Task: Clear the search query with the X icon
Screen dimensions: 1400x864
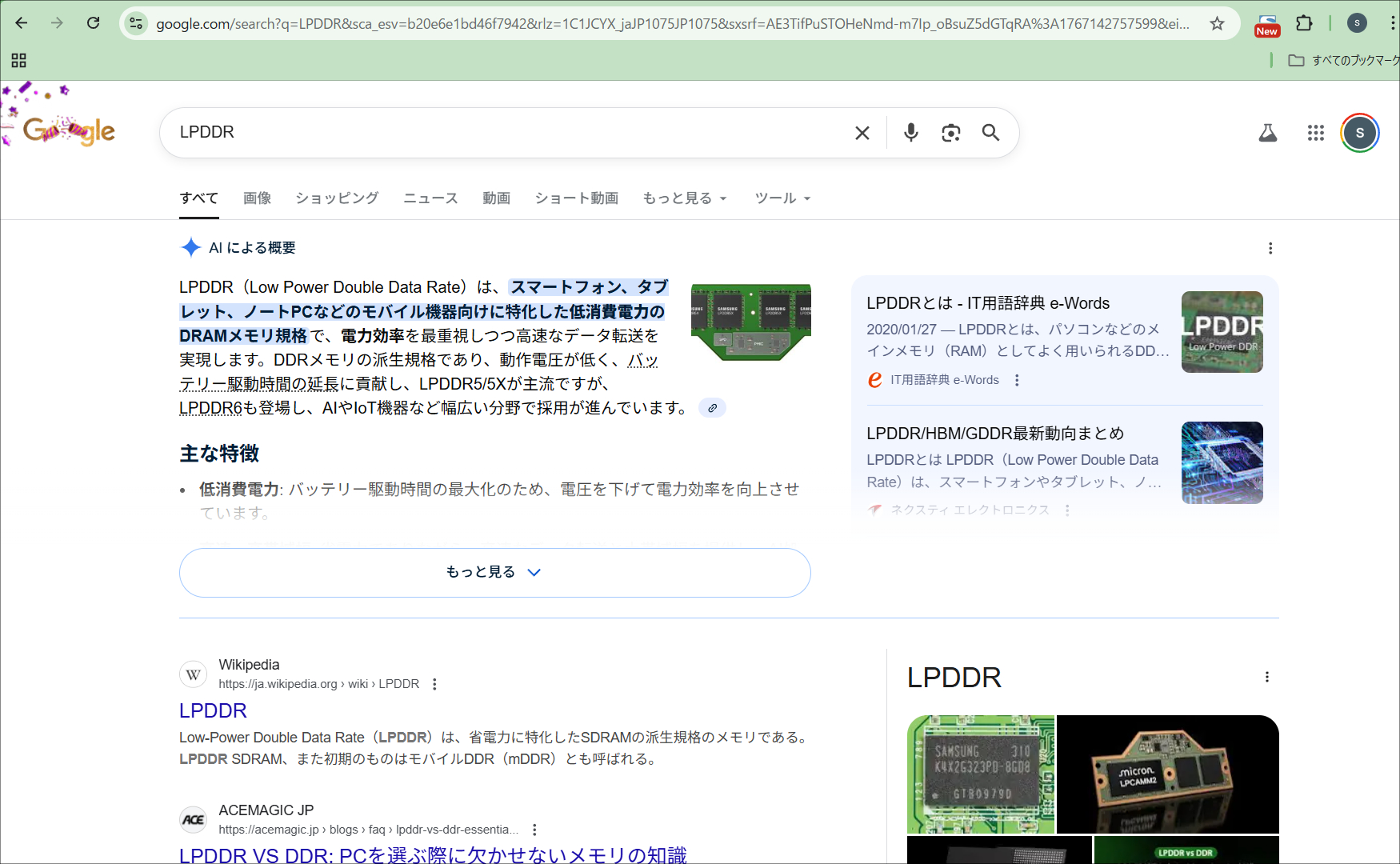Action: [x=862, y=133]
